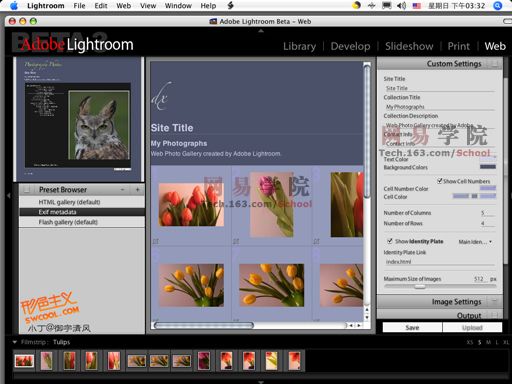Click the volume icon in menu bar

402,5
